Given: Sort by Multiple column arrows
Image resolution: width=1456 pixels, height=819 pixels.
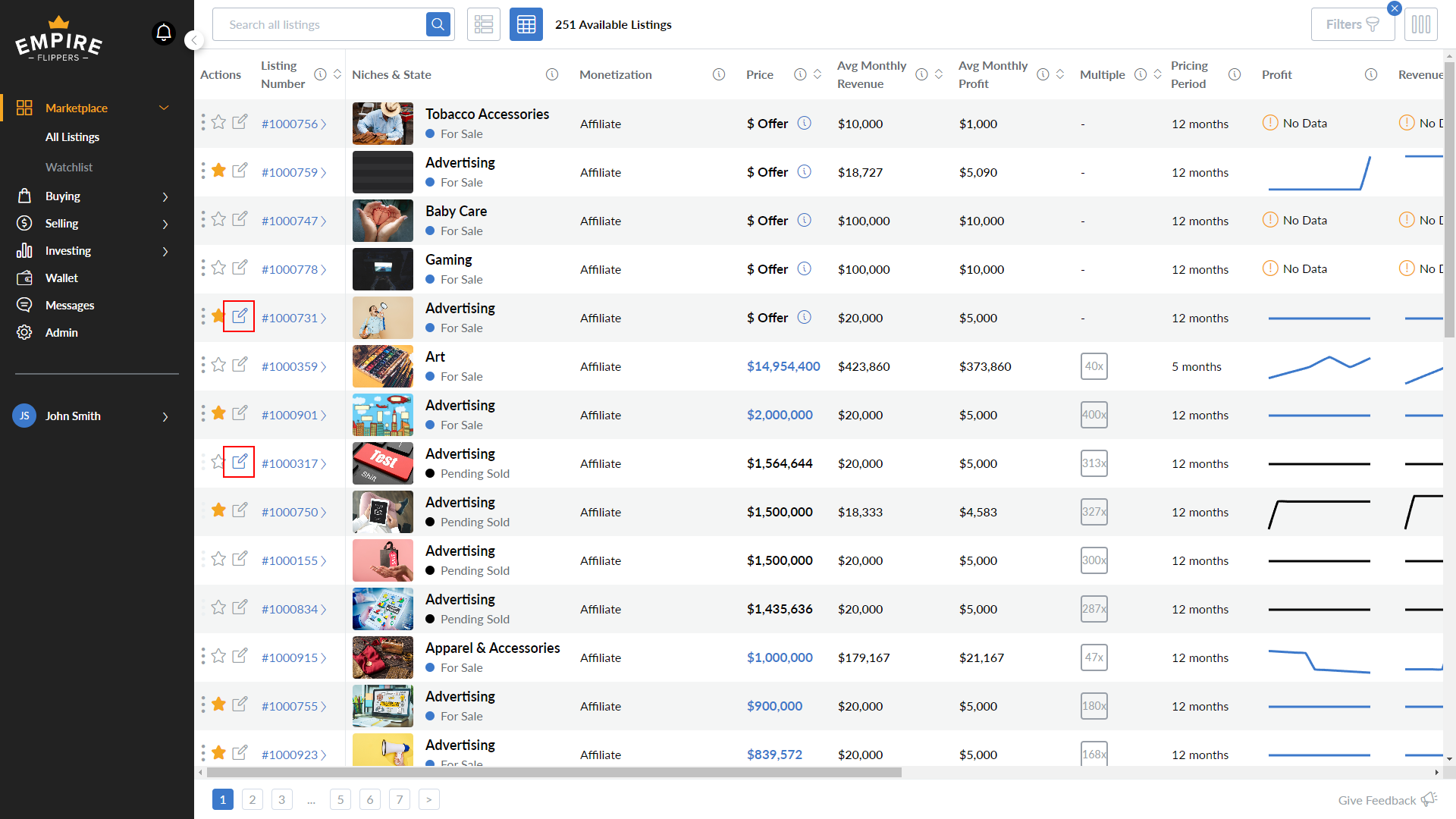Looking at the screenshot, I should pos(1157,74).
